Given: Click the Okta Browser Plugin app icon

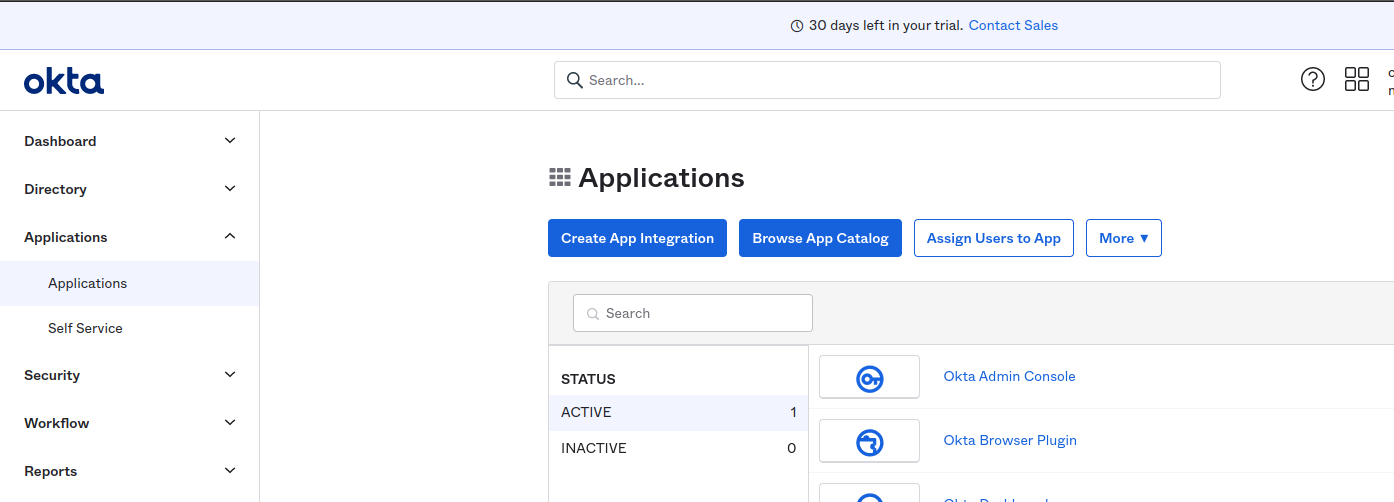Looking at the screenshot, I should coord(869,441).
